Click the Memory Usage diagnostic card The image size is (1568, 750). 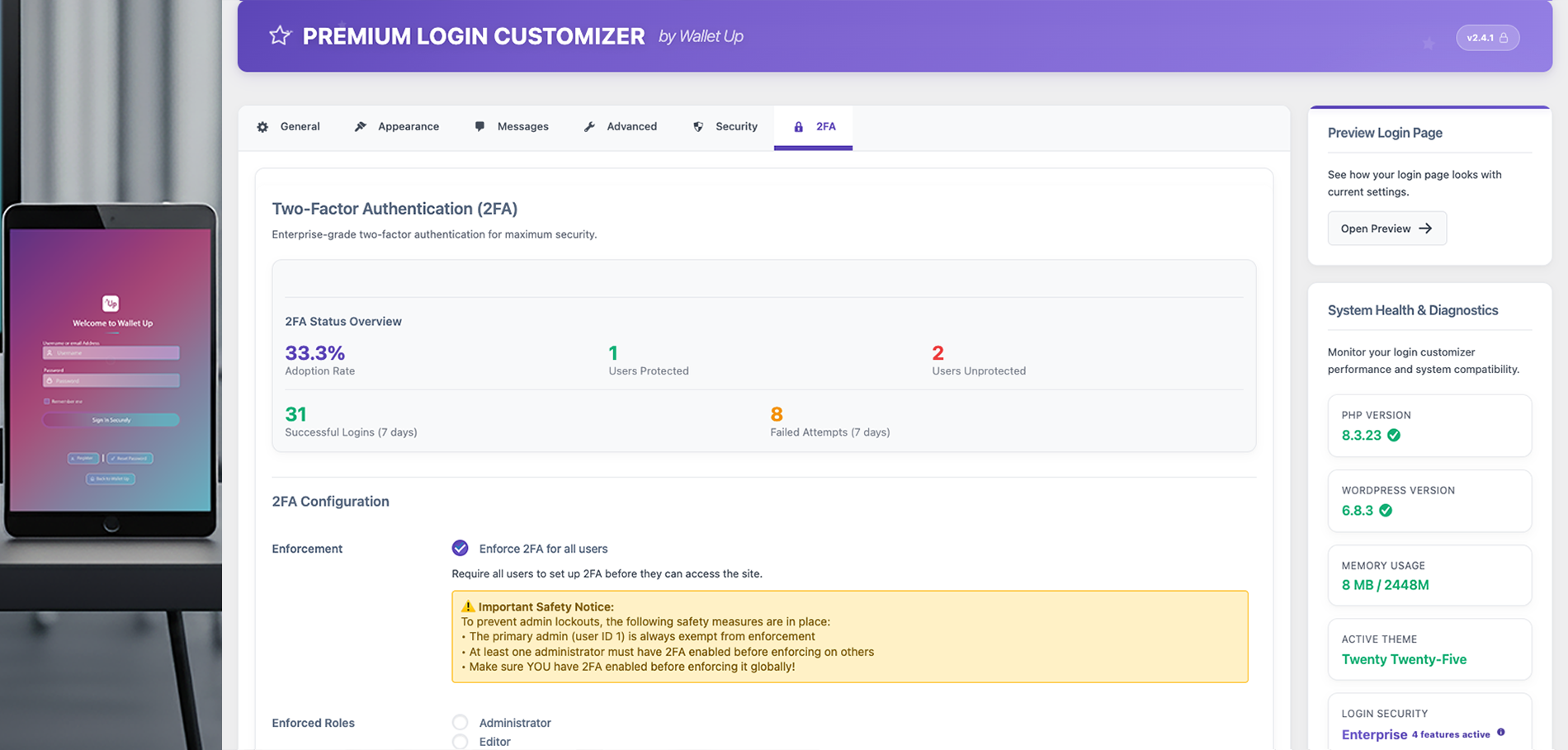[1429, 575]
